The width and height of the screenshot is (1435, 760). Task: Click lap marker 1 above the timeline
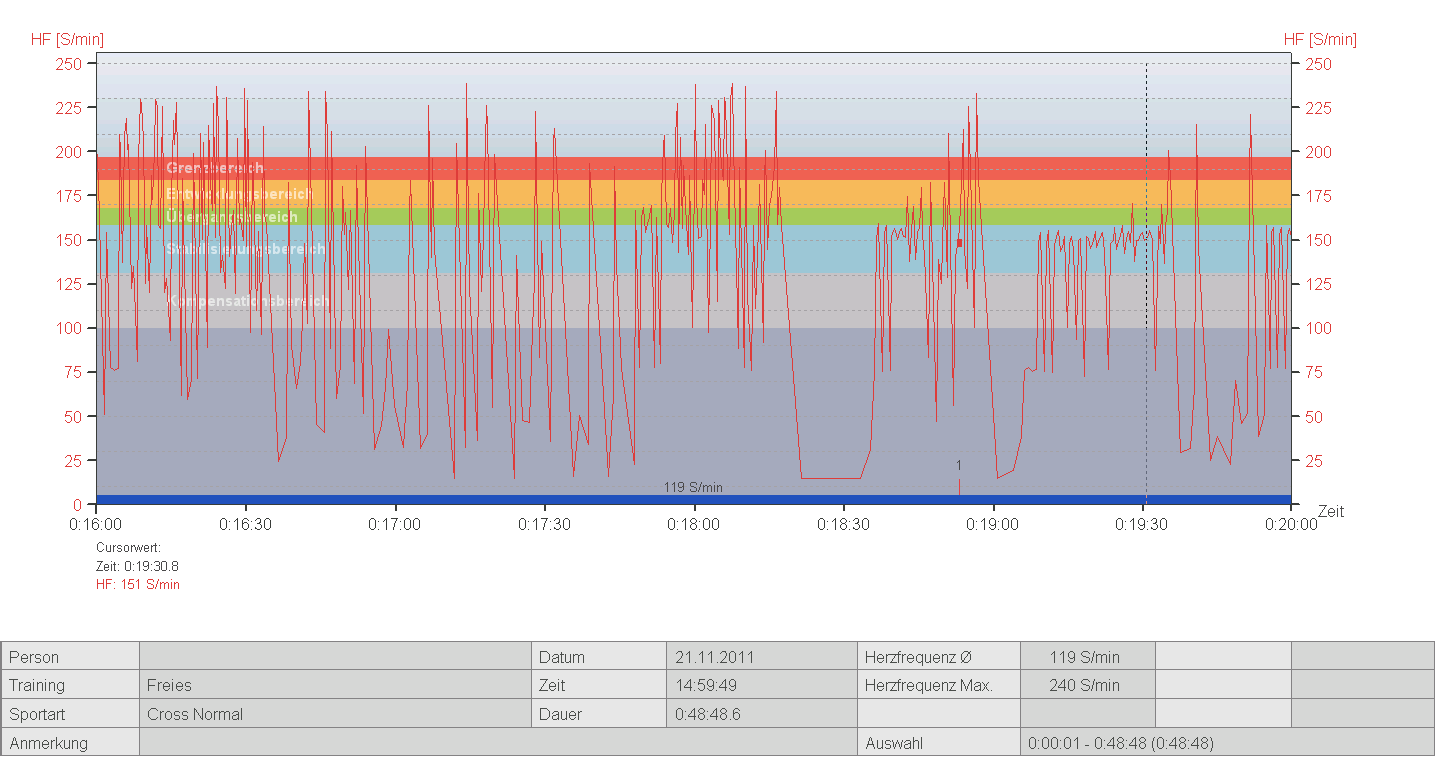(x=958, y=466)
